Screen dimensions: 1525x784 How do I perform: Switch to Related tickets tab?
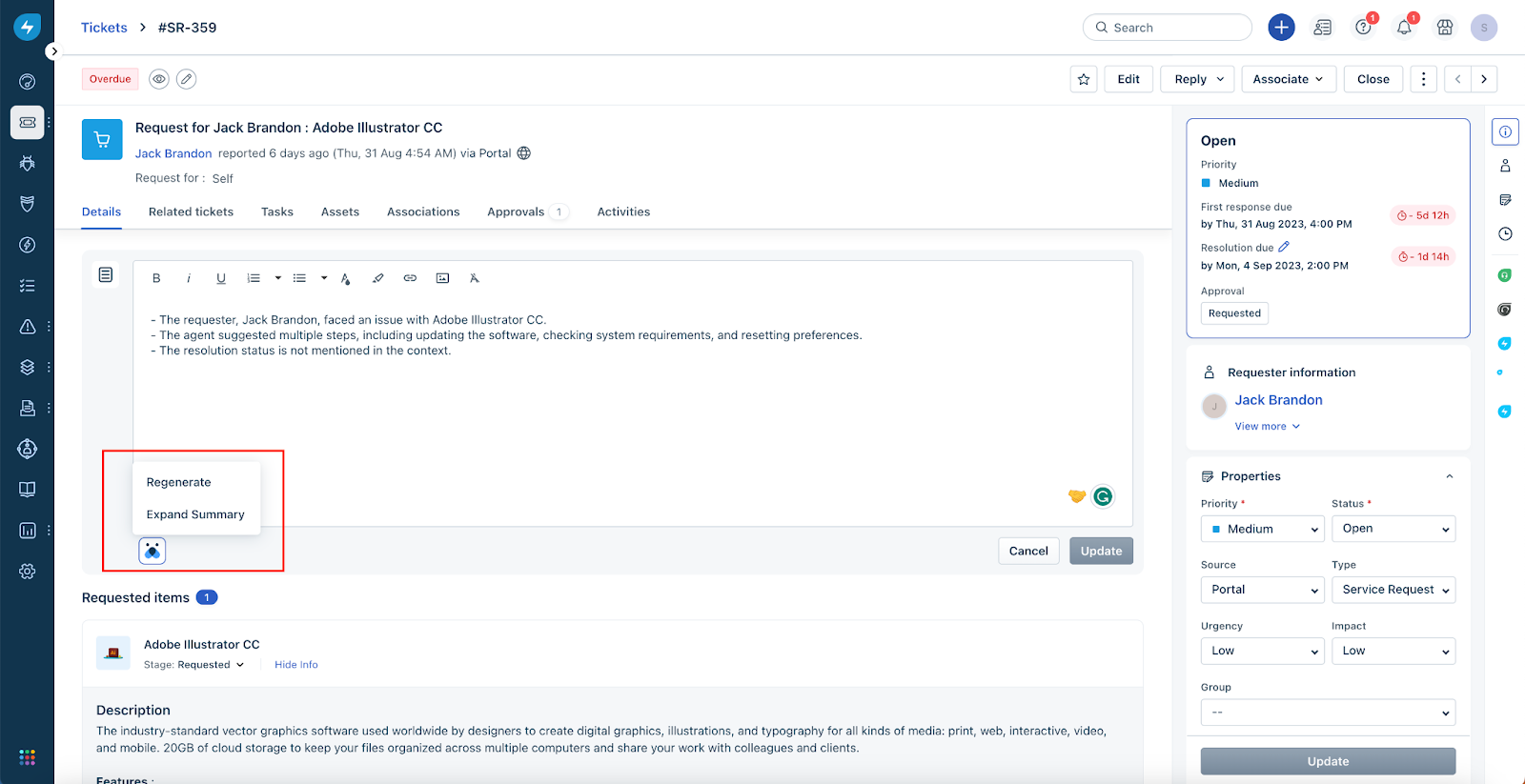(x=191, y=211)
